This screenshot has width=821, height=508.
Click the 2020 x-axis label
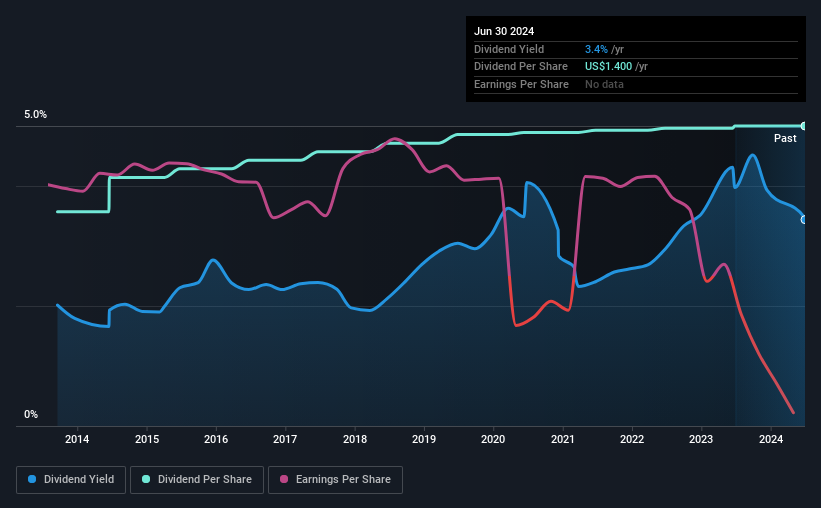[493, 439]
